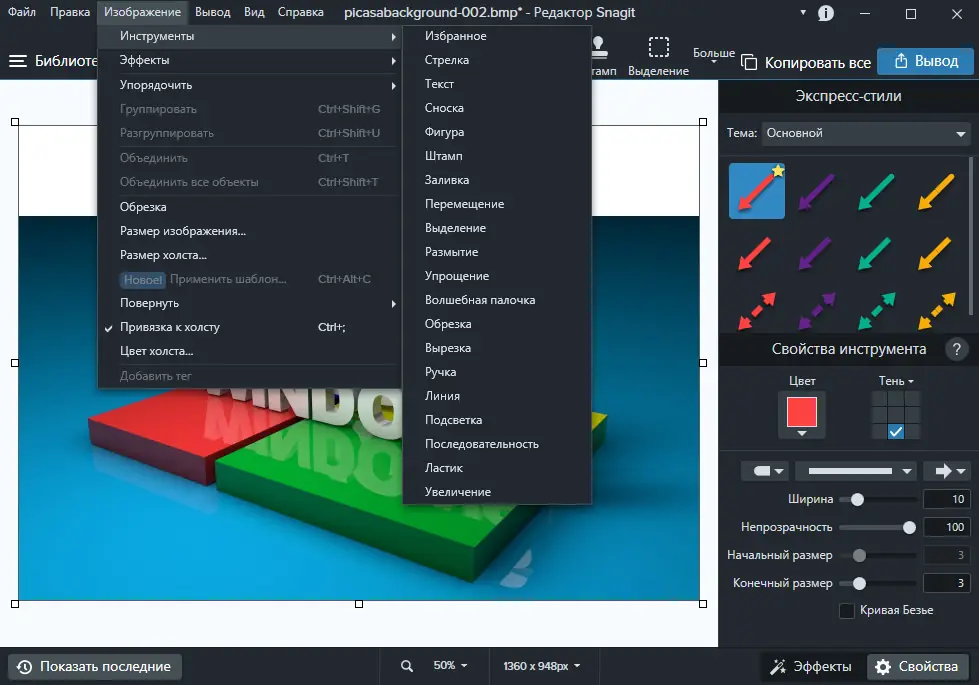
Task: Open the Правка menu
Action: (70, 12)
